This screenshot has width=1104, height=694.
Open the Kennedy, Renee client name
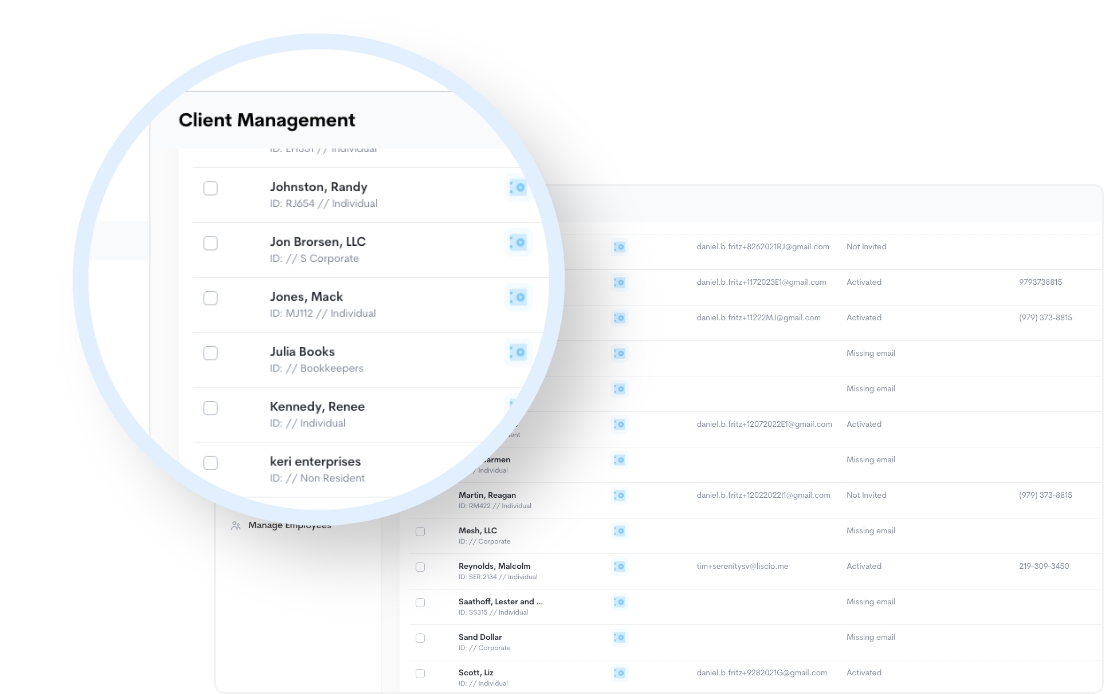tap(317, 407)
